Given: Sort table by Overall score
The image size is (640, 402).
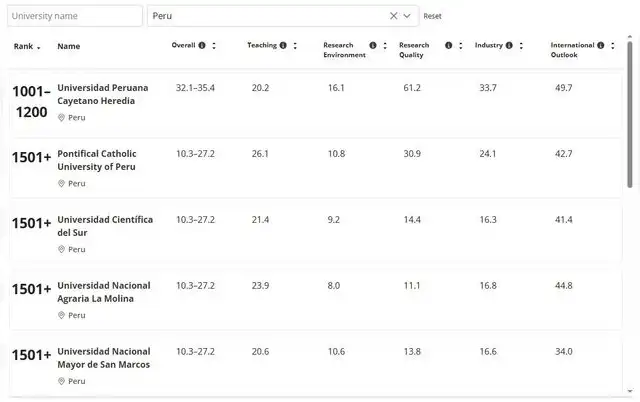Looking at the screenshot, I should coord(214,46).
